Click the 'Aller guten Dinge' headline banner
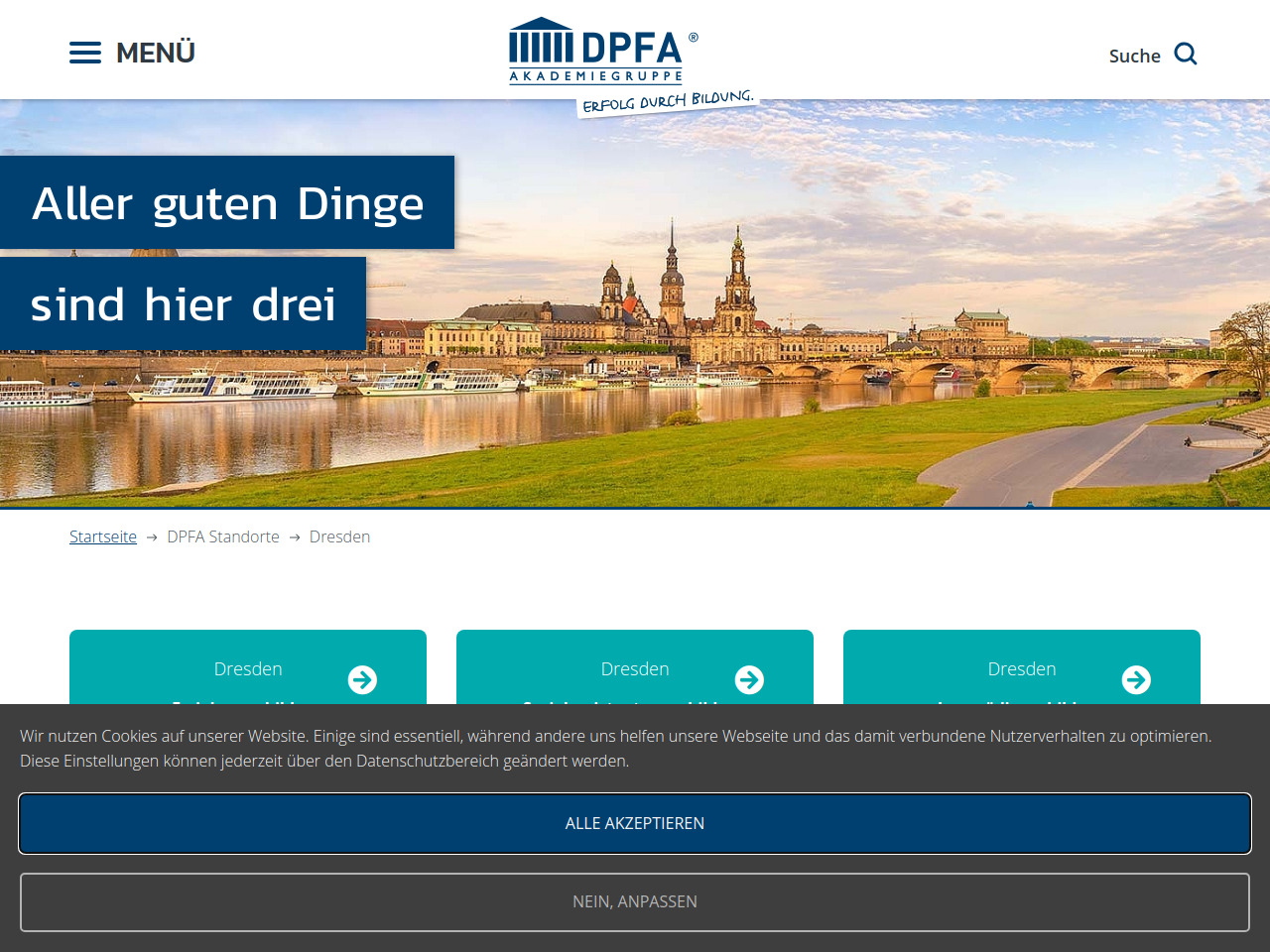This screenshot has height=952, width=1270. [x=227, y=203]
